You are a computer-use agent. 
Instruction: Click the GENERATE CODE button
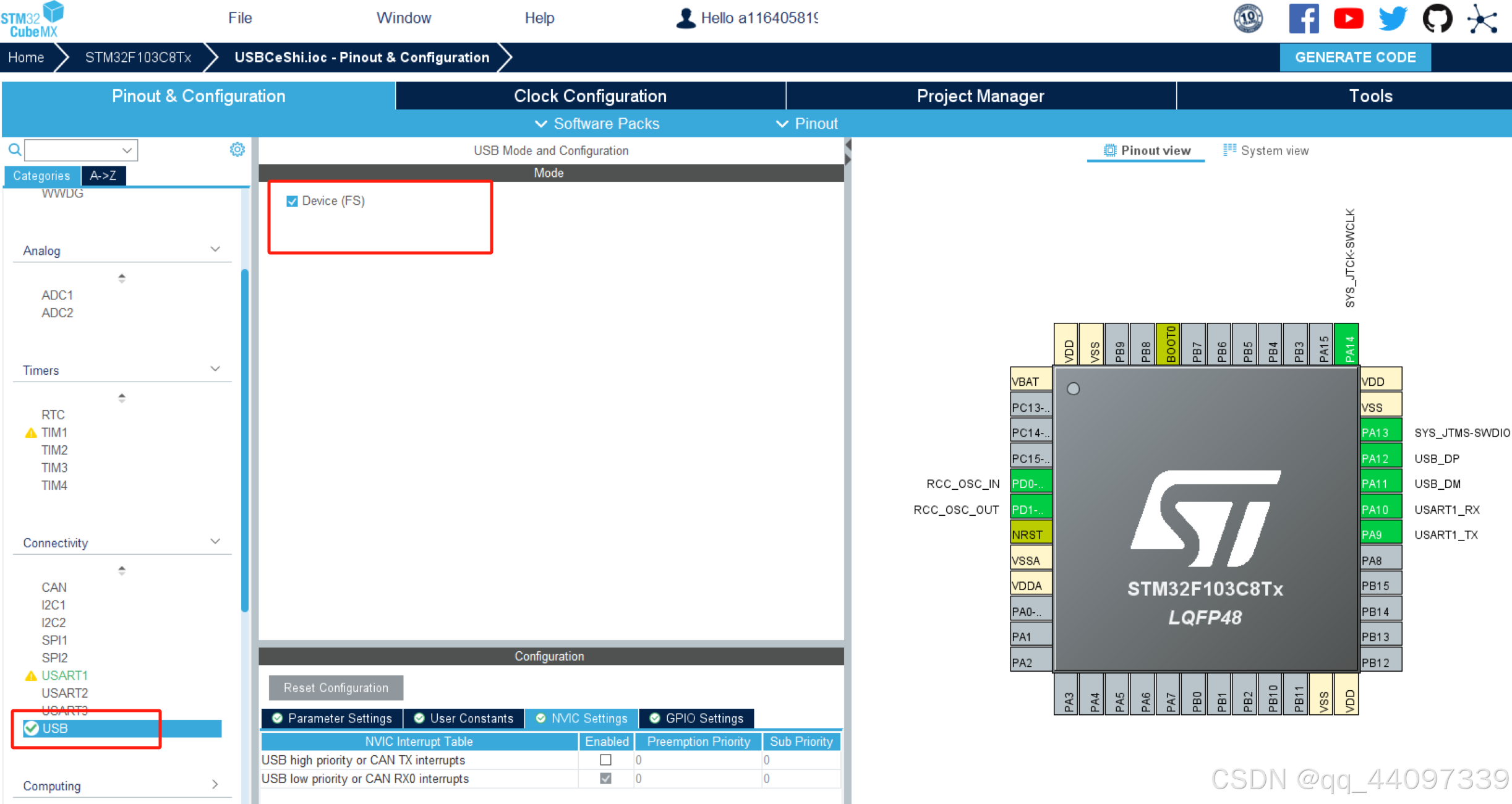[1354, 58]
